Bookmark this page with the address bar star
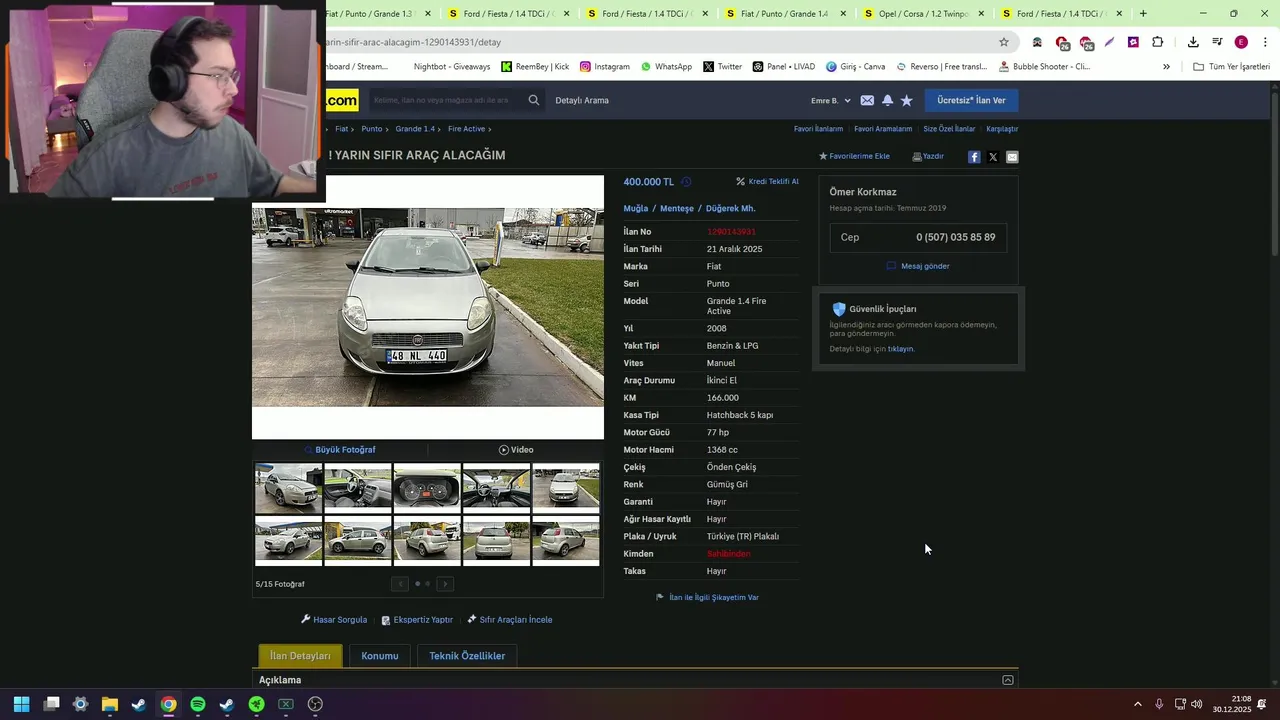The height and width of the screenshot is (720, 1280). (1004, 42)
